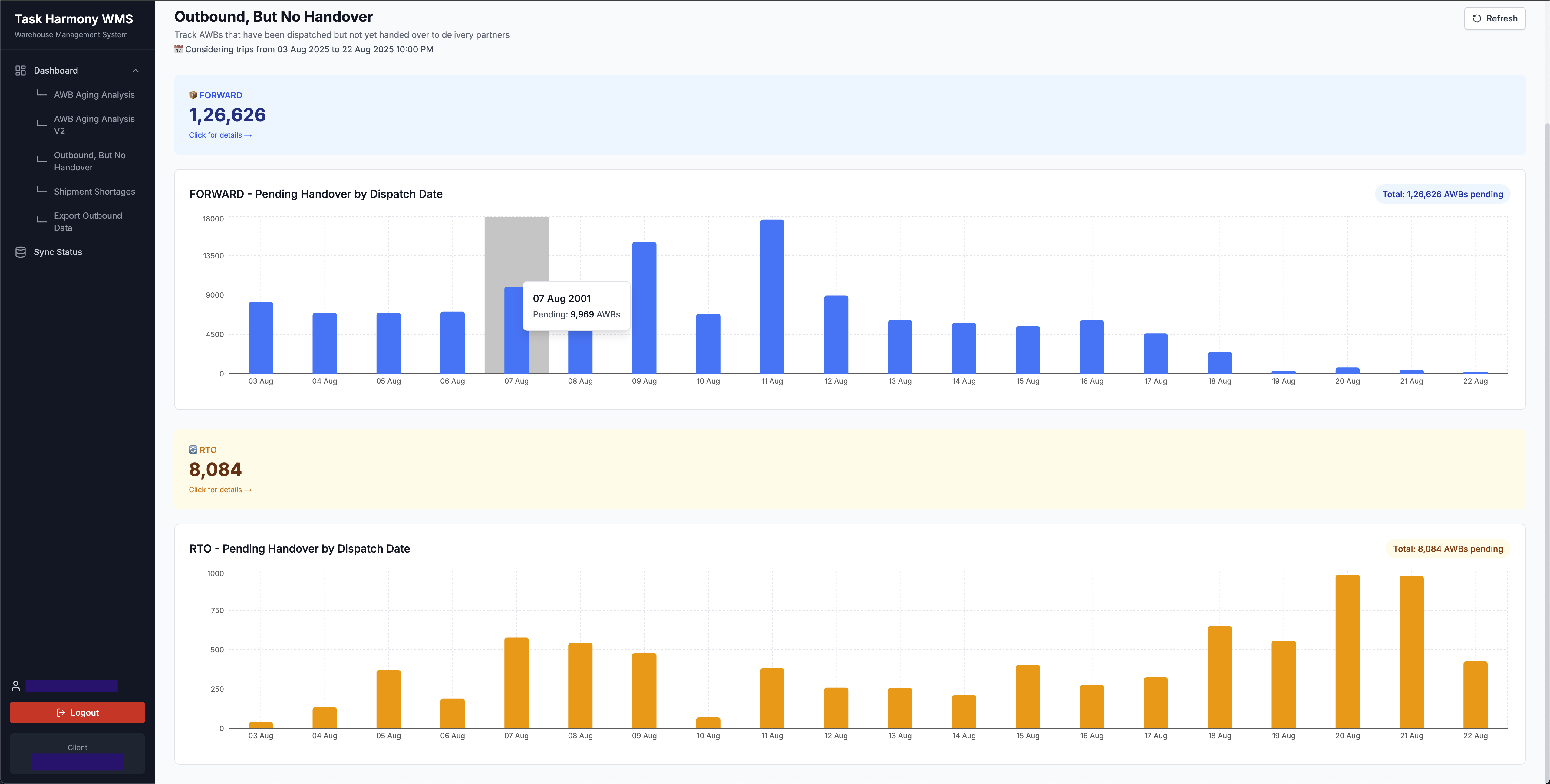Open AWB Aging Analysis page
Screen dimensions: 1550x784
pyautogui.click(x=94, y=94)
